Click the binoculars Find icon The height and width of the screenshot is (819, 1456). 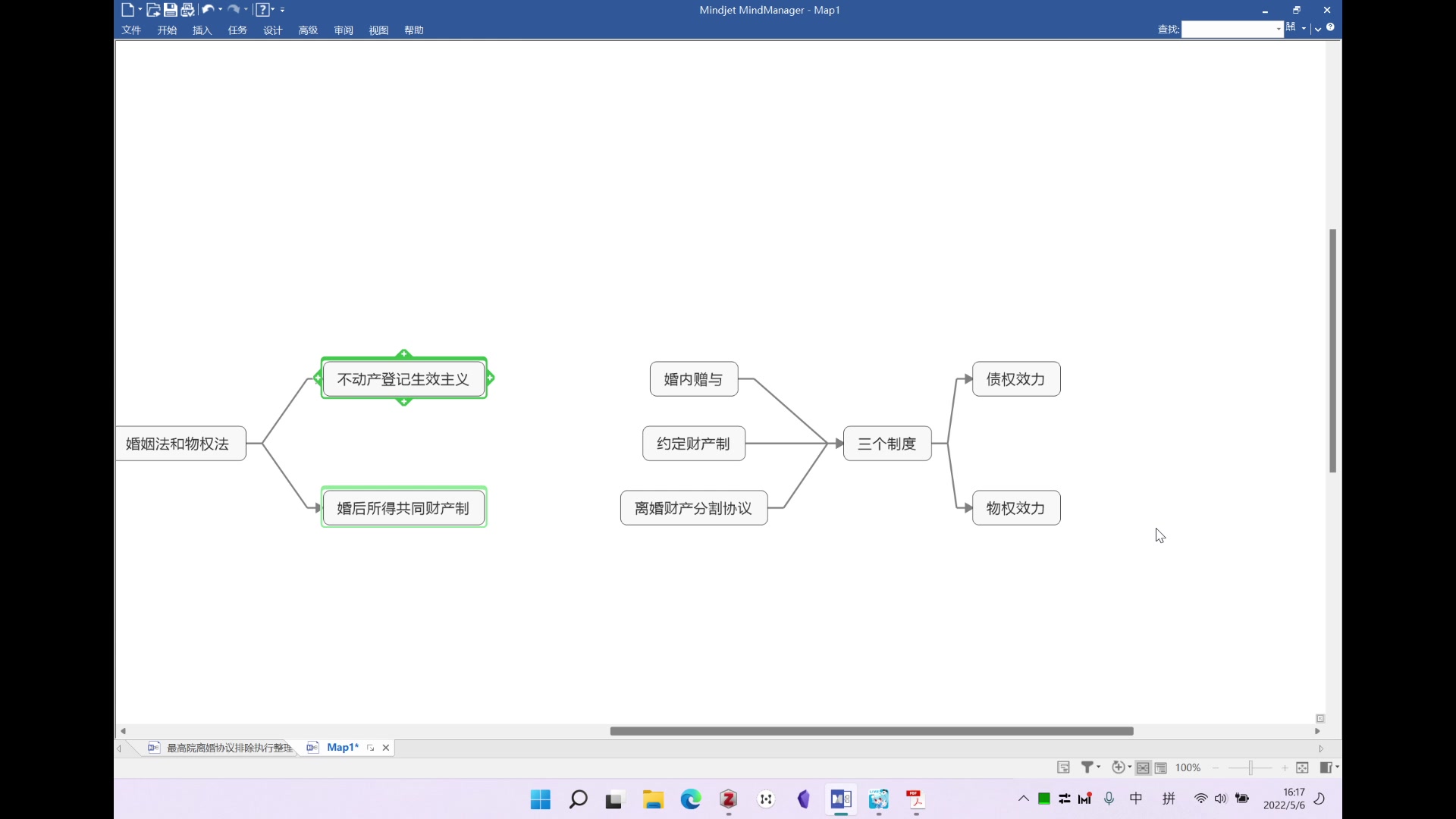click(x=1291, y=27)
